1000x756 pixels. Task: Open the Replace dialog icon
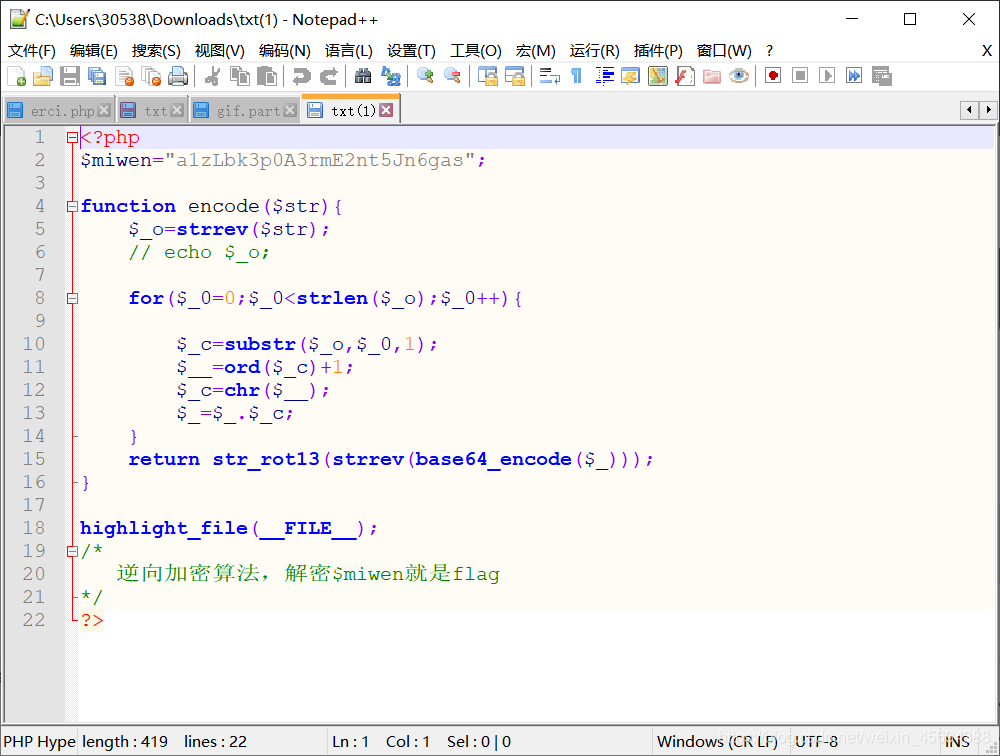(x=390, y=76)
